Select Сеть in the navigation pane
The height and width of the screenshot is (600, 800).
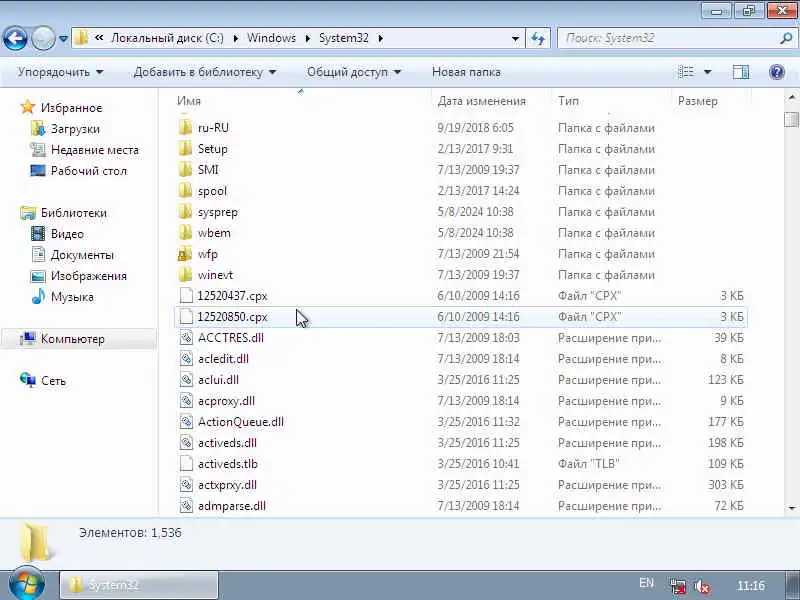53,381
